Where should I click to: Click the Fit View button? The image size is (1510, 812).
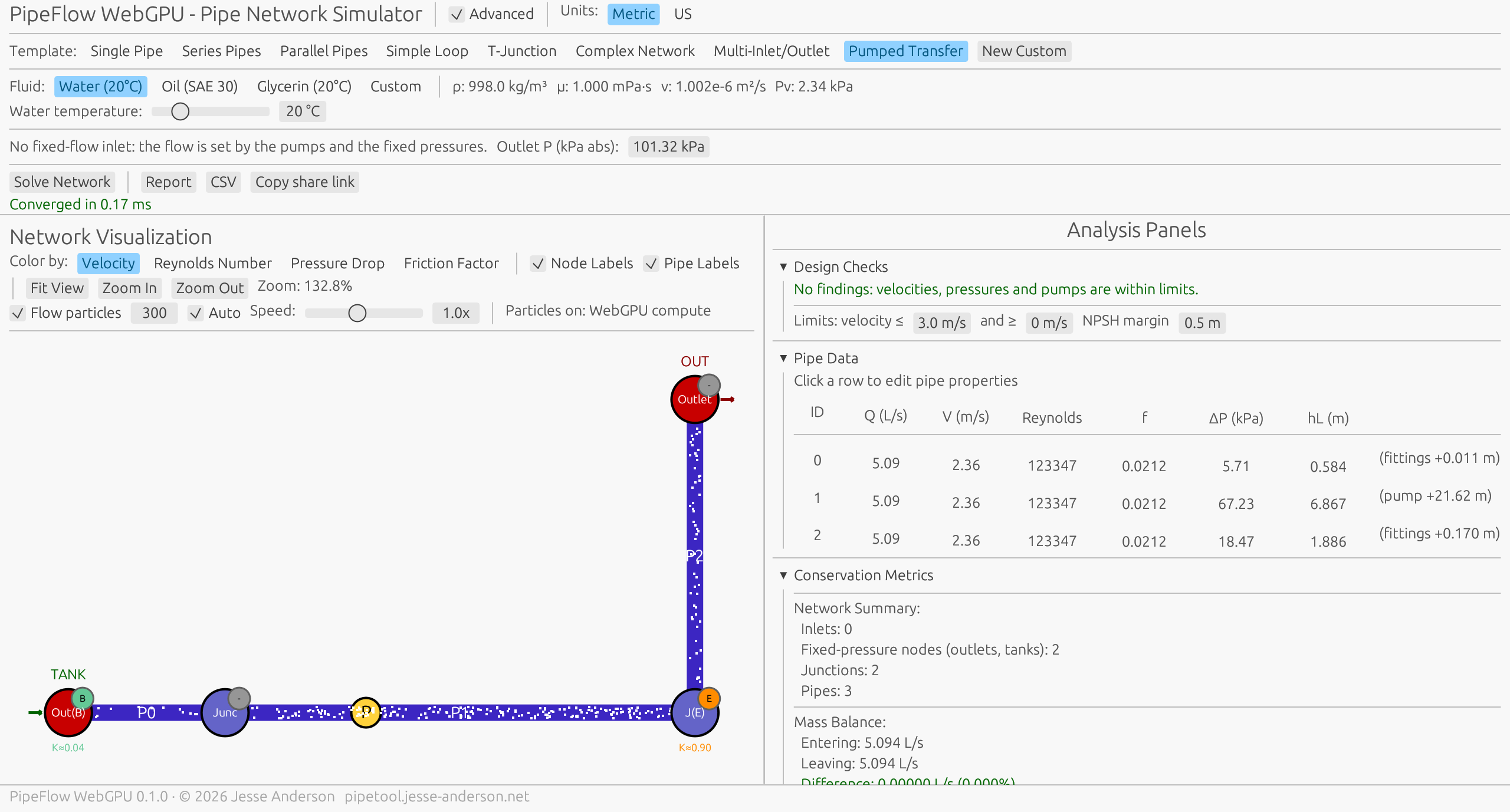57,288
